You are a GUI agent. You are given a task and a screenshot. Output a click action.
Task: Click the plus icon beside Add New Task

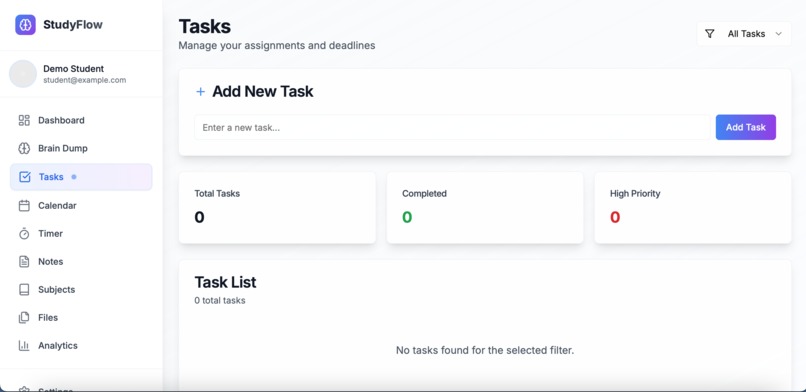[200, 92]
